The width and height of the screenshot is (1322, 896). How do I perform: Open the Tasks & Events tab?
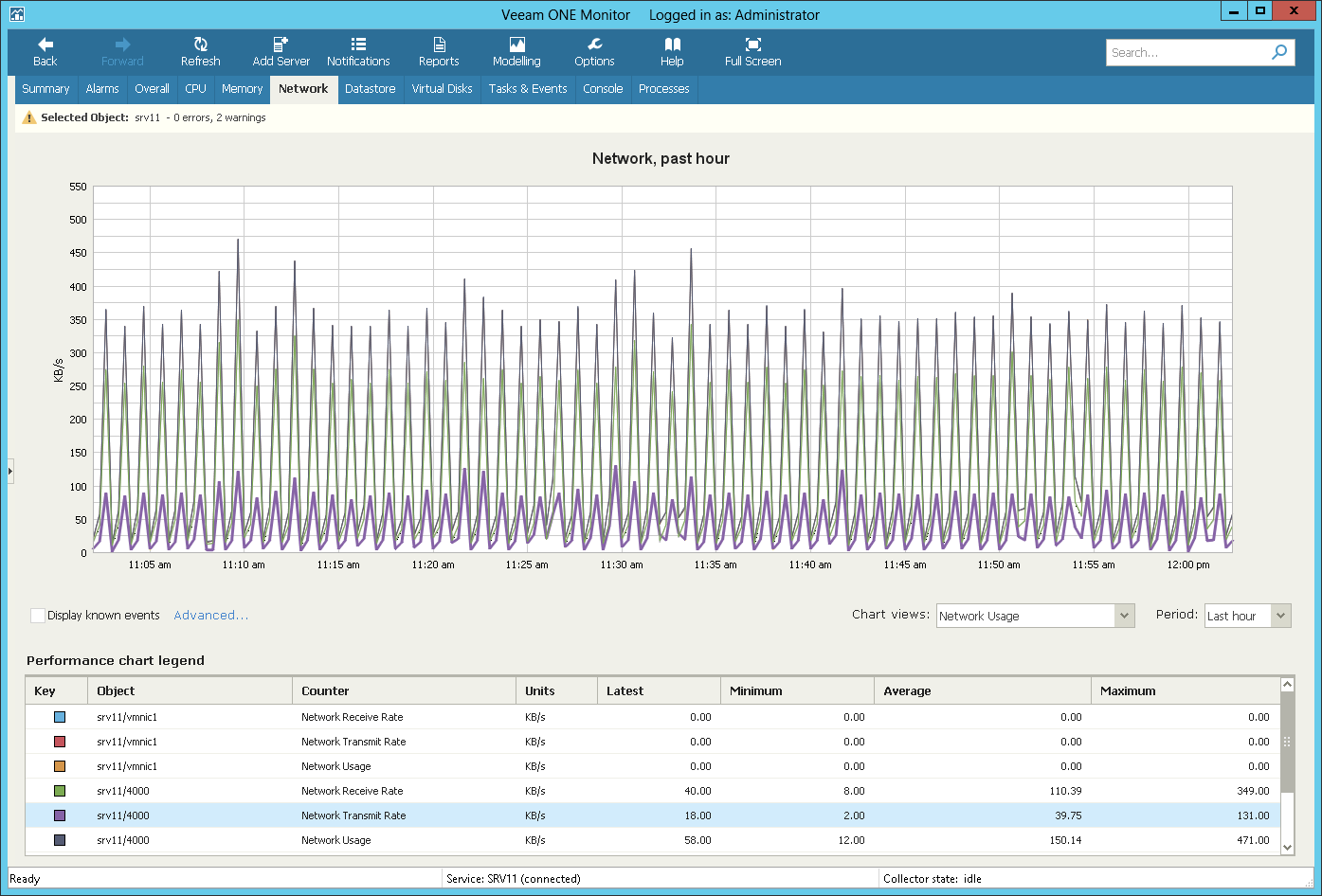point(528,89)
